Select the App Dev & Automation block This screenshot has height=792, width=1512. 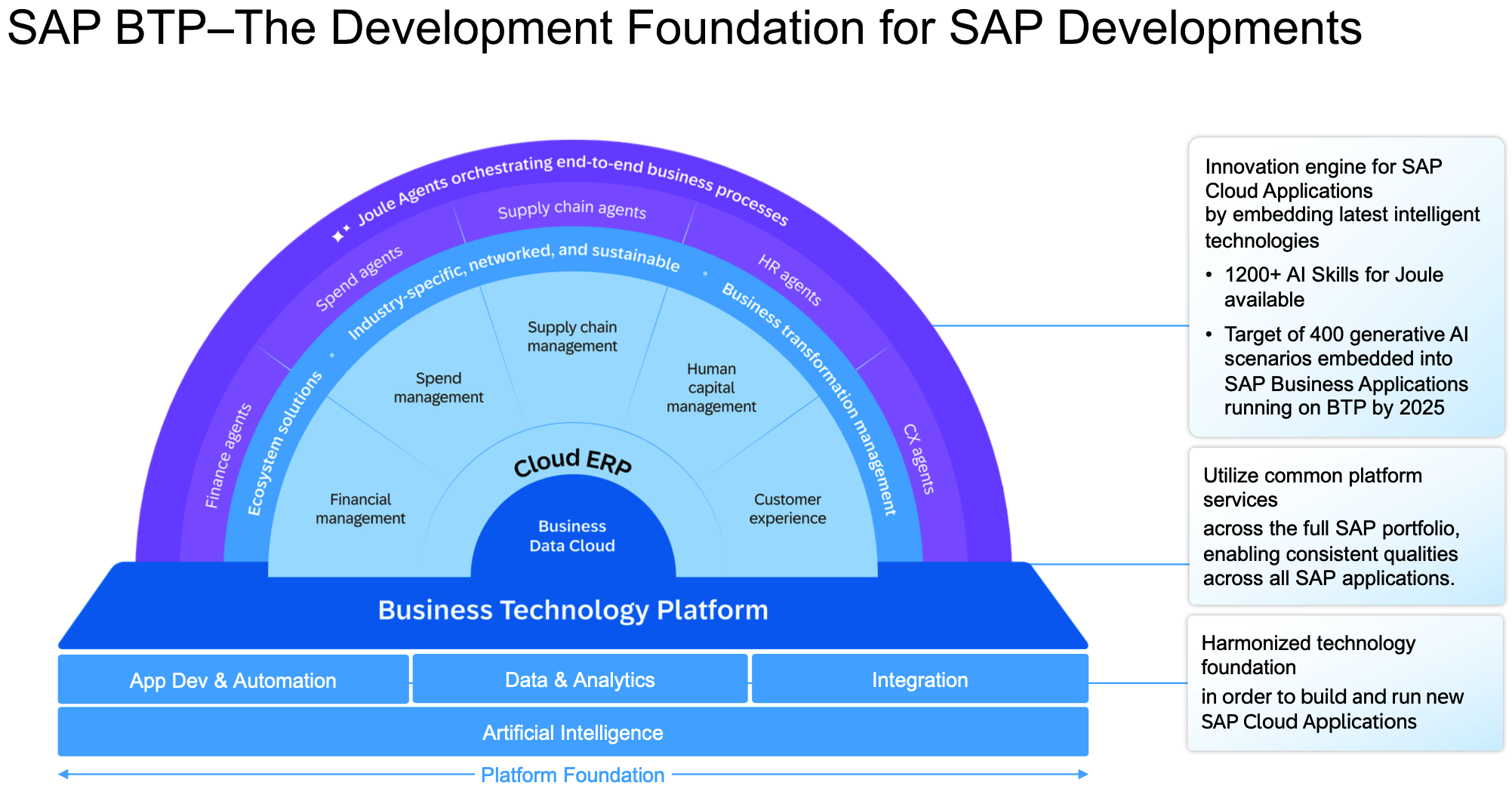pyautogui.click(x=233, y=680)
